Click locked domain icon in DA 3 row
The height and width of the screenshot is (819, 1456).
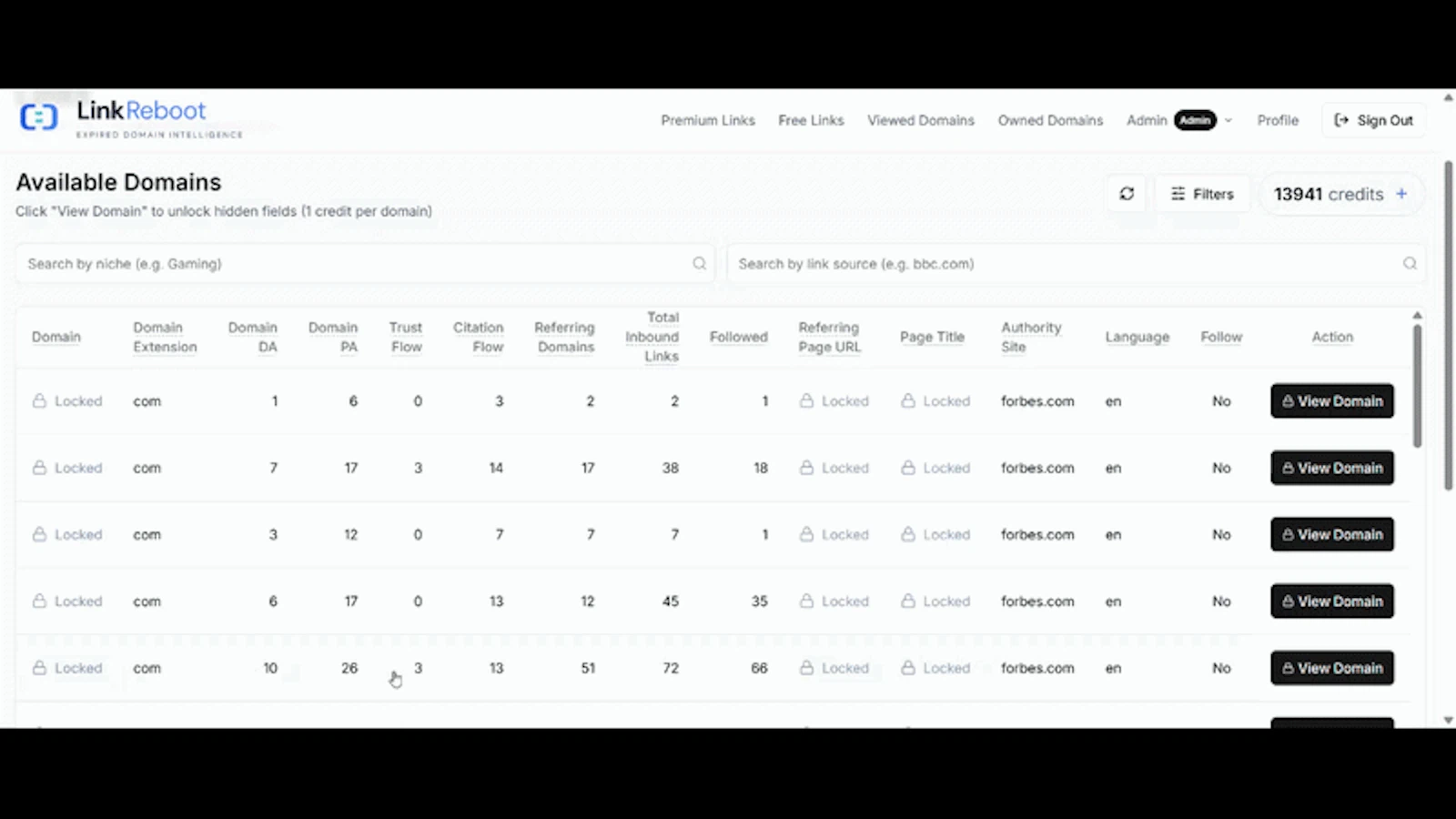(39, 534)
